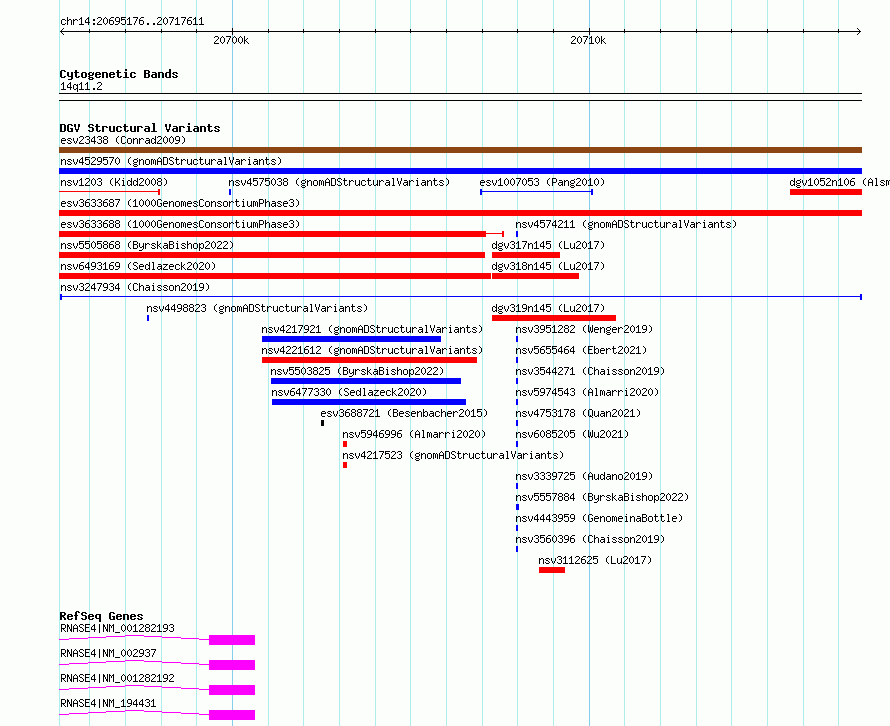The height and width of the screenshot is (726, 890).
Task: Click the dgv319n145 (Lu2017) red bar
Action: tap(554, 318)
